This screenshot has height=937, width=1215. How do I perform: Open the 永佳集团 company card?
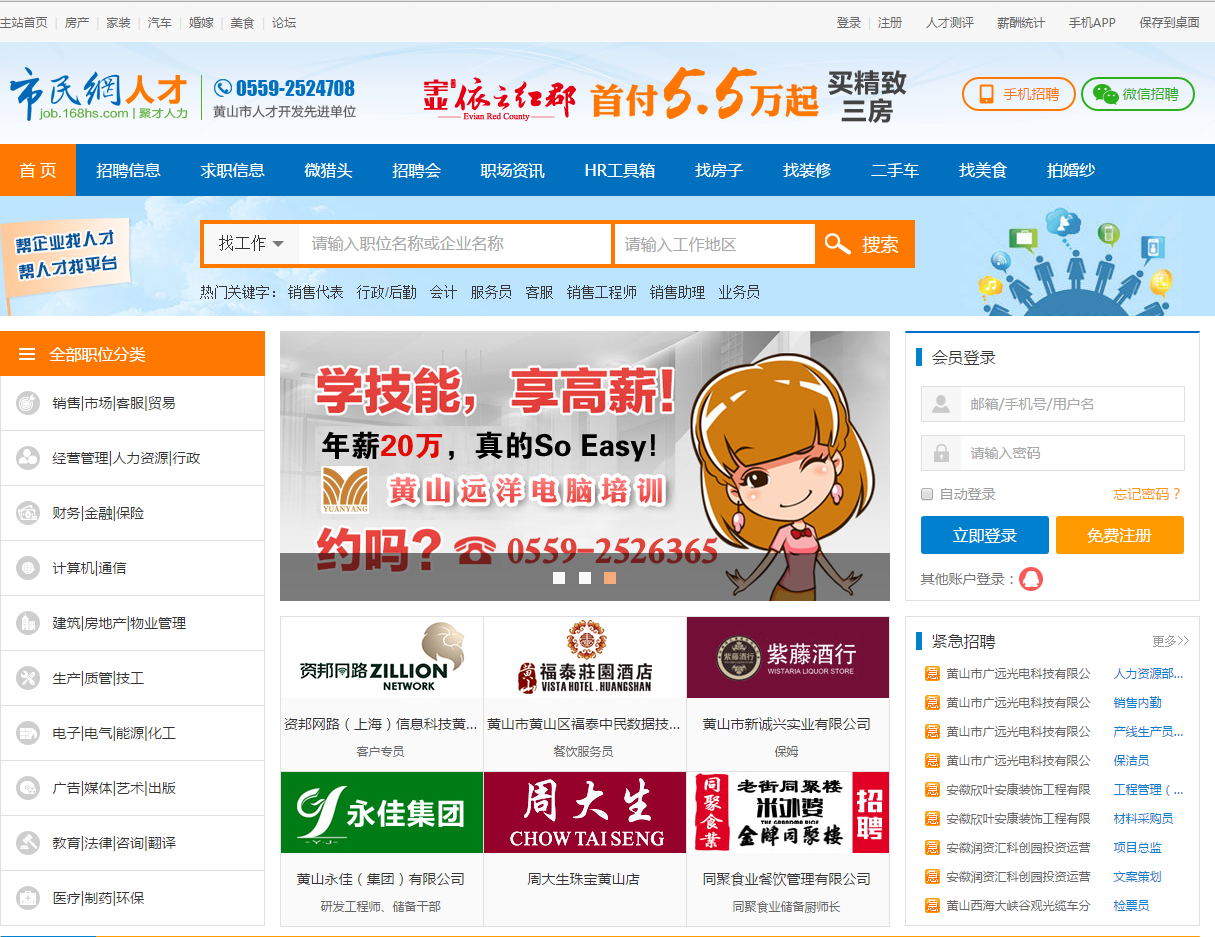(x=382, y=849)
